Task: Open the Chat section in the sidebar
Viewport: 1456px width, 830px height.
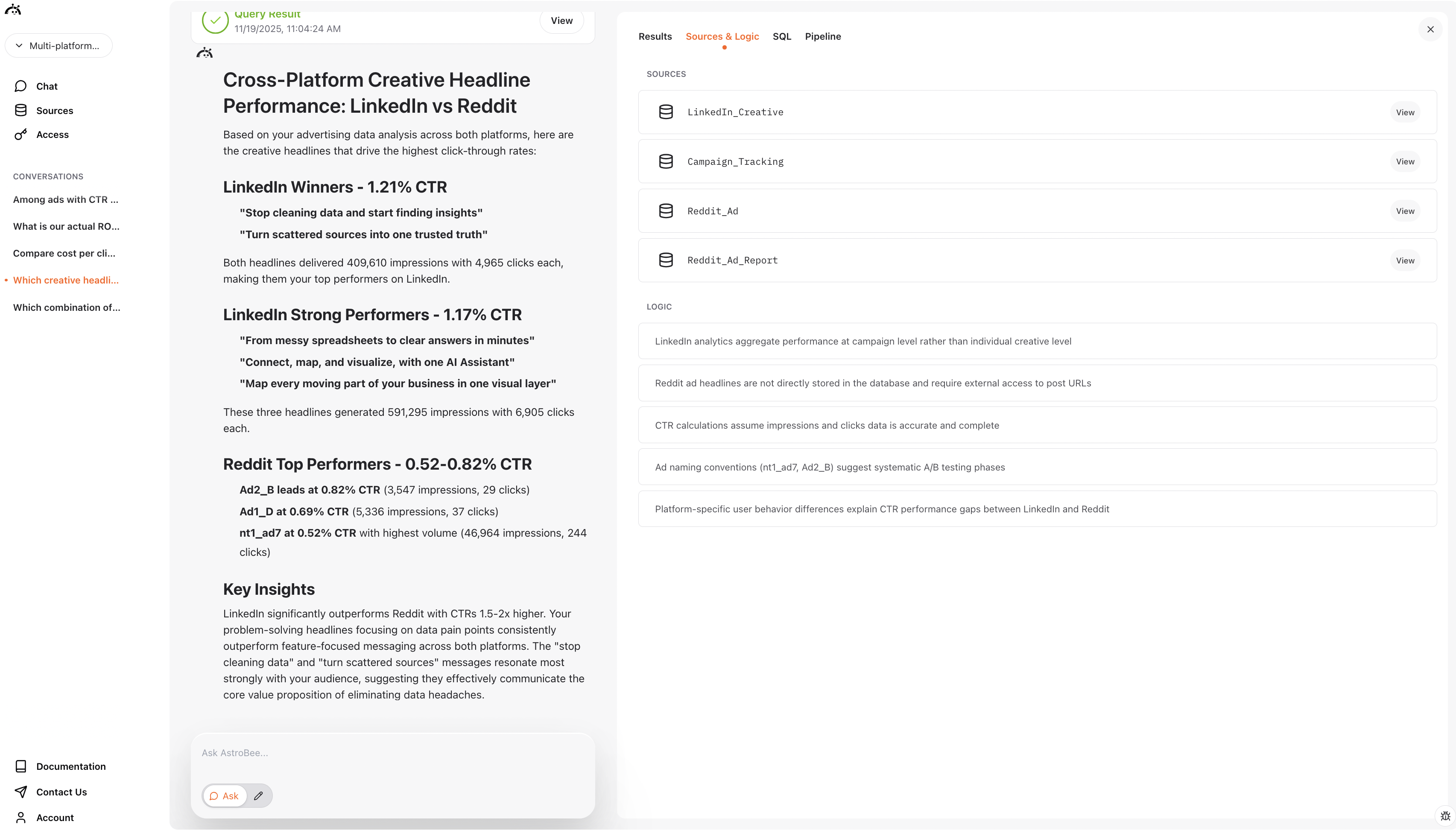Action: pyautogui.click(x=46, y=86)
